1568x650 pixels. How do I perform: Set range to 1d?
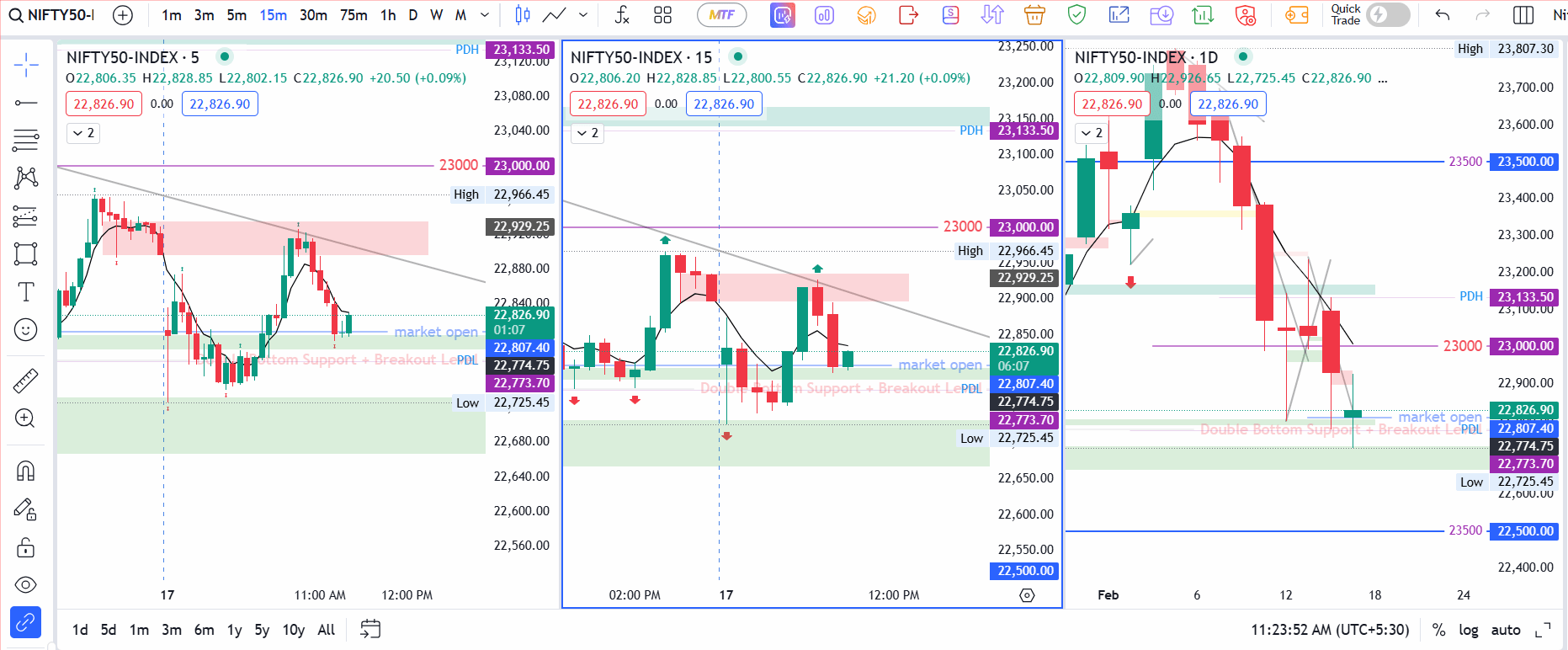click(x=80, y=630)
